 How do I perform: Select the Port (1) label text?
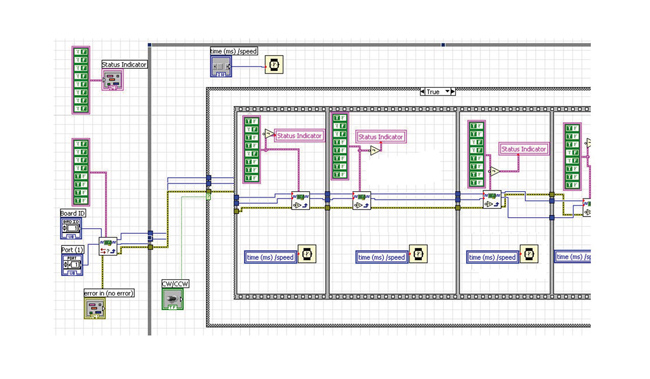click(x=73, y=250)
